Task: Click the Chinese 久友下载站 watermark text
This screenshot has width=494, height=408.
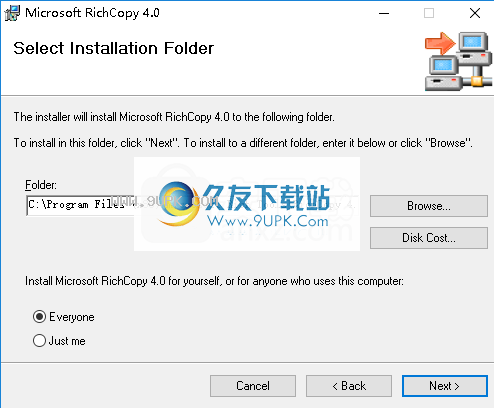Action: (x=267, y=198)
